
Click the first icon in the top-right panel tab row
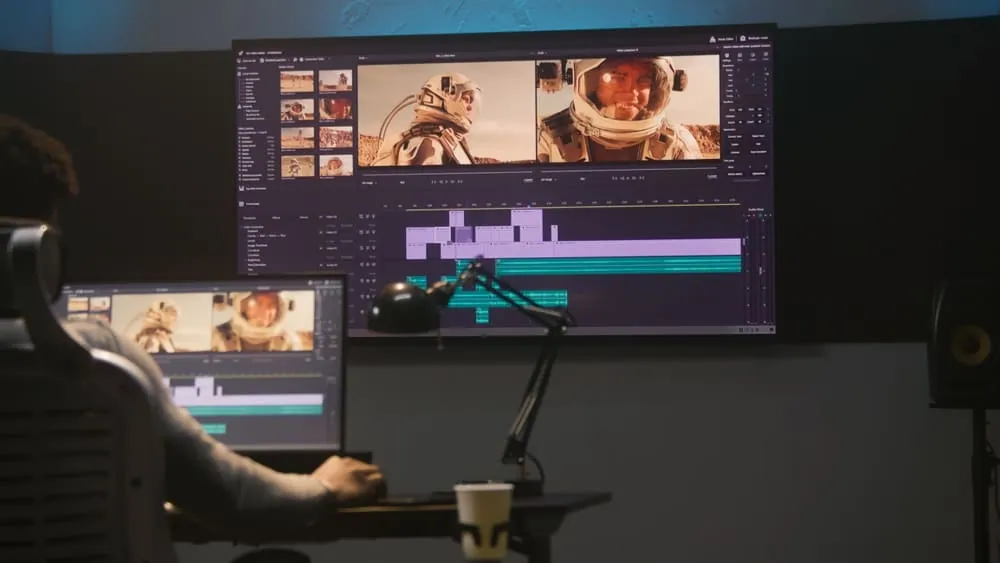click(x=726, y=55)
